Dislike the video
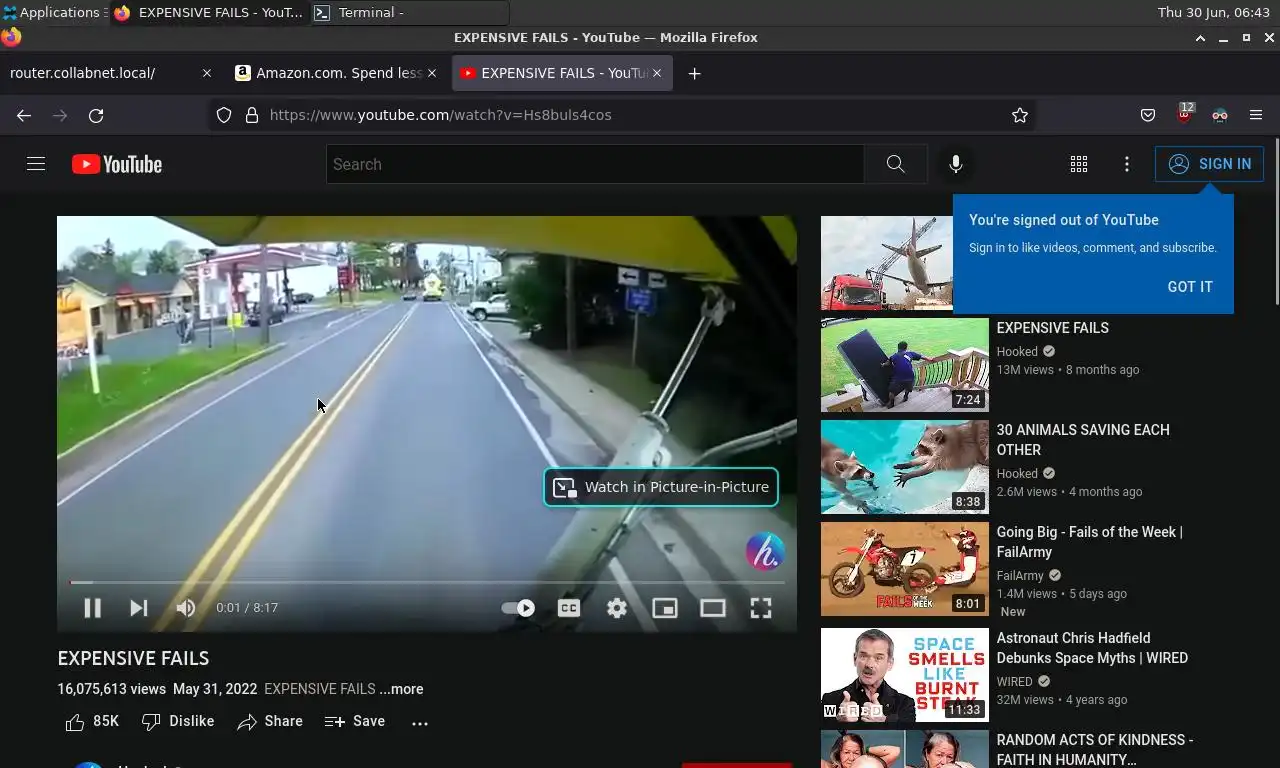Viewport: 1280px width, 768px height. tap(178, 721)
